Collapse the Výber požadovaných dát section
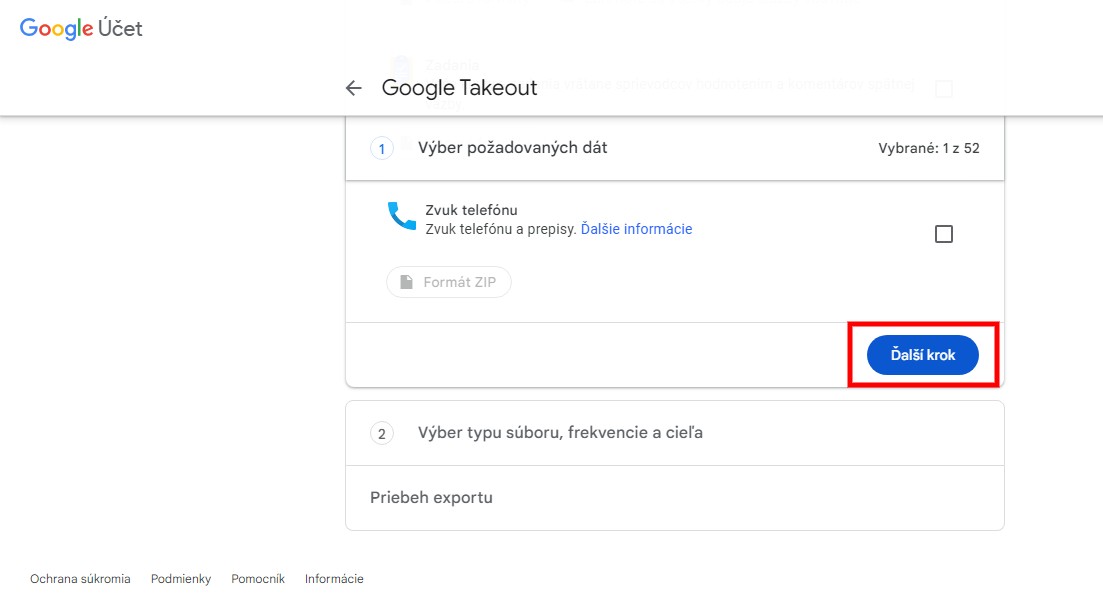 tap(675, 148)
